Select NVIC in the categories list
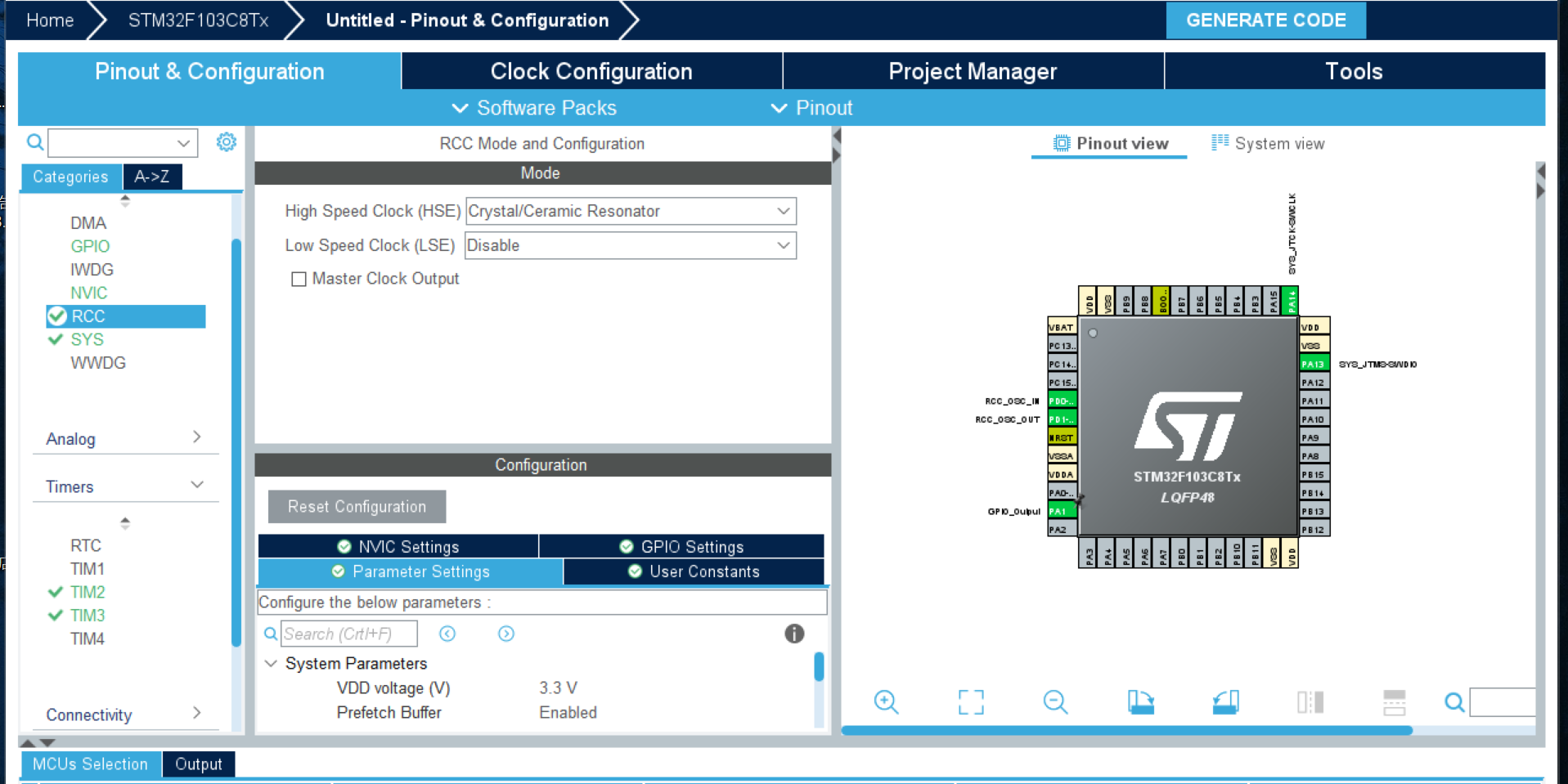The height and width of the screenshot is (784, 1568). click(88, 293)
